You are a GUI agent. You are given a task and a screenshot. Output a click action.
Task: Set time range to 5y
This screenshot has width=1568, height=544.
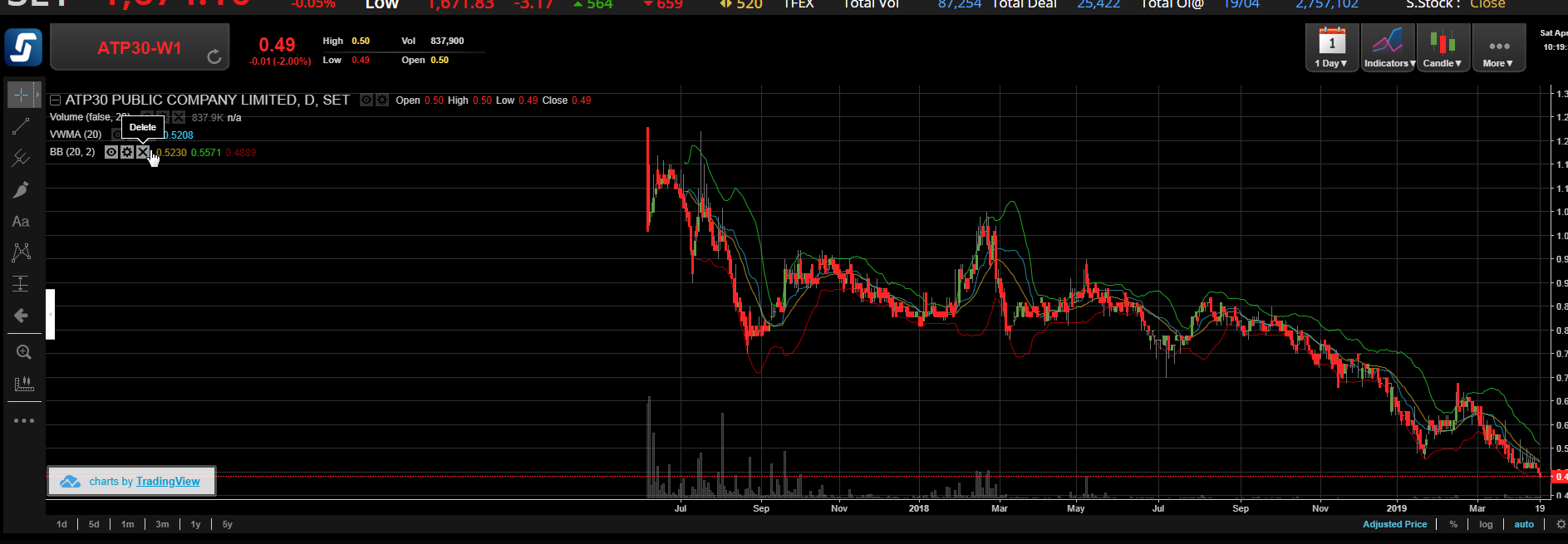click(x=227, y=525)
